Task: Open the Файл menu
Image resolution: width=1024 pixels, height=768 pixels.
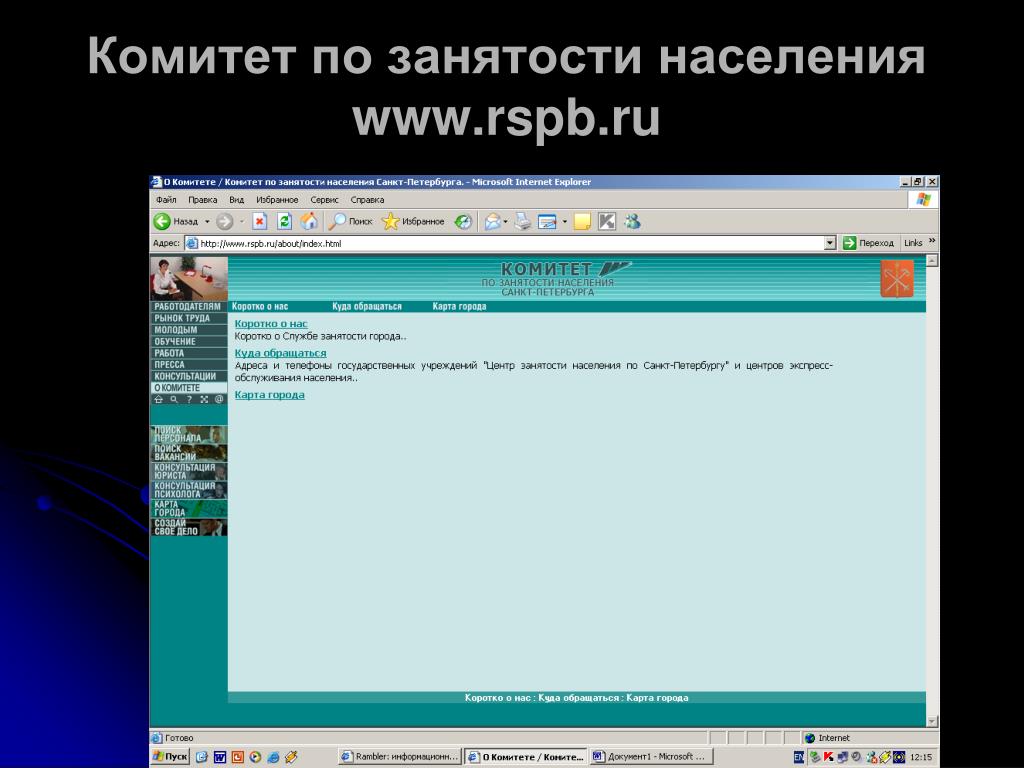Action: (x=166, y=200)
